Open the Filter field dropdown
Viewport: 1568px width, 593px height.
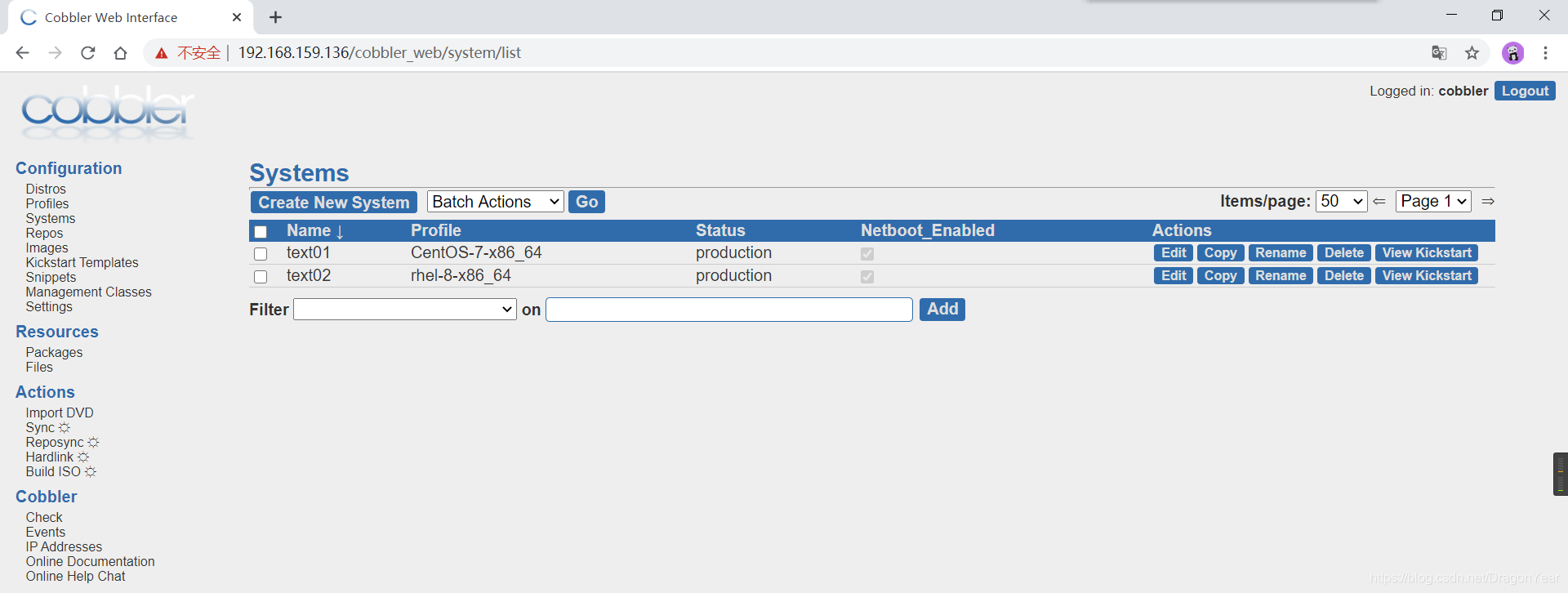pyautogui.click(x=405, y=310)
